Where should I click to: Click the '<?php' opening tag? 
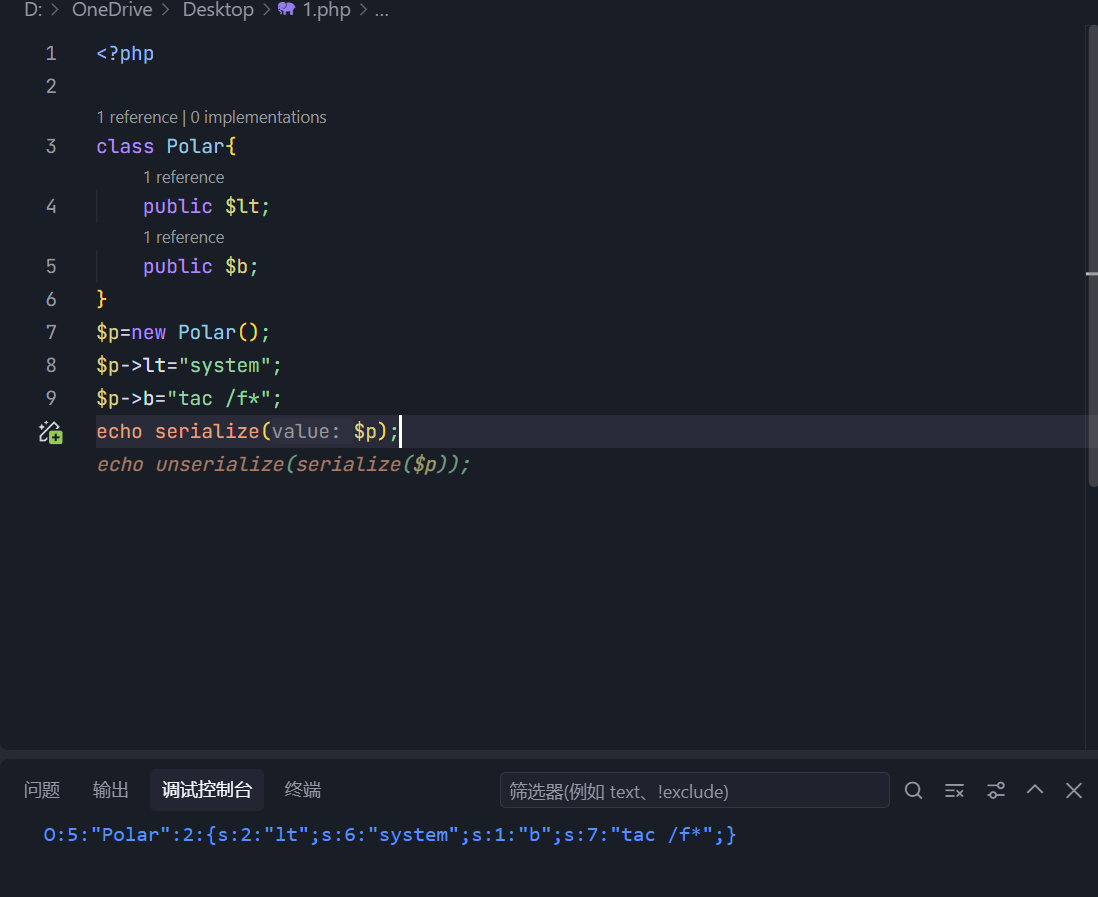125,53
